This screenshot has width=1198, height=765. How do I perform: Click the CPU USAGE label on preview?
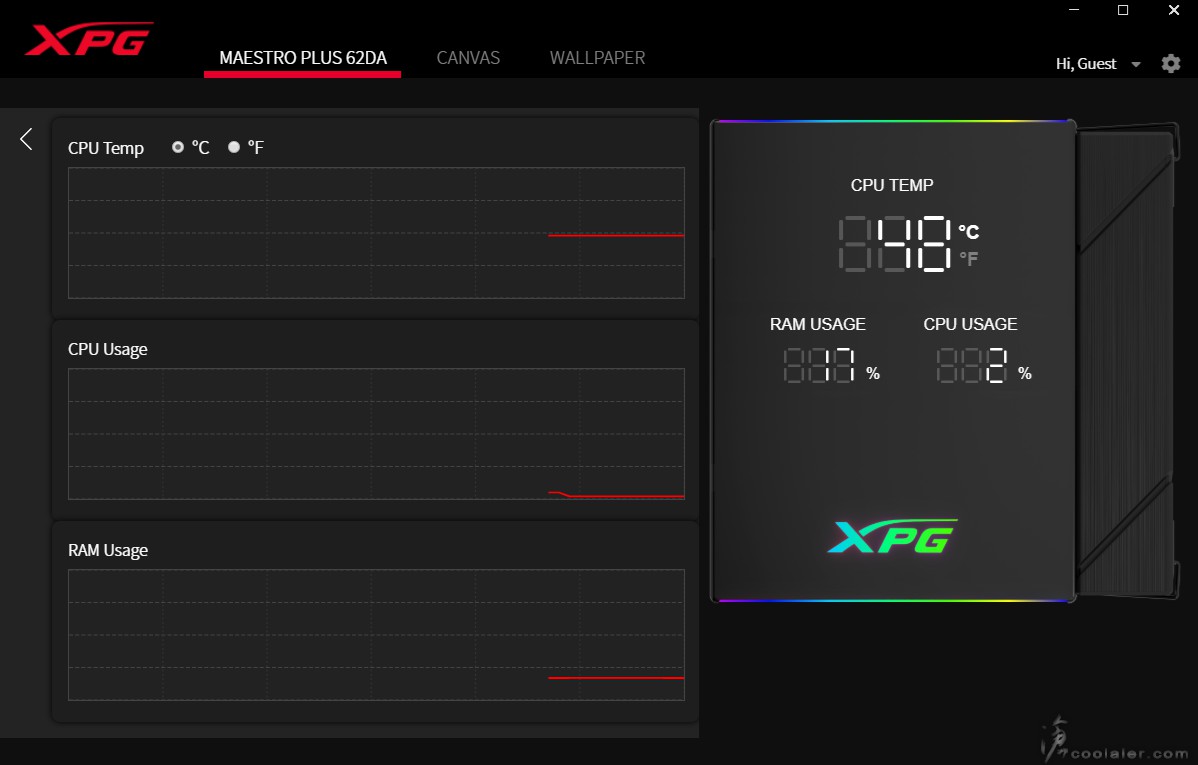970,324
